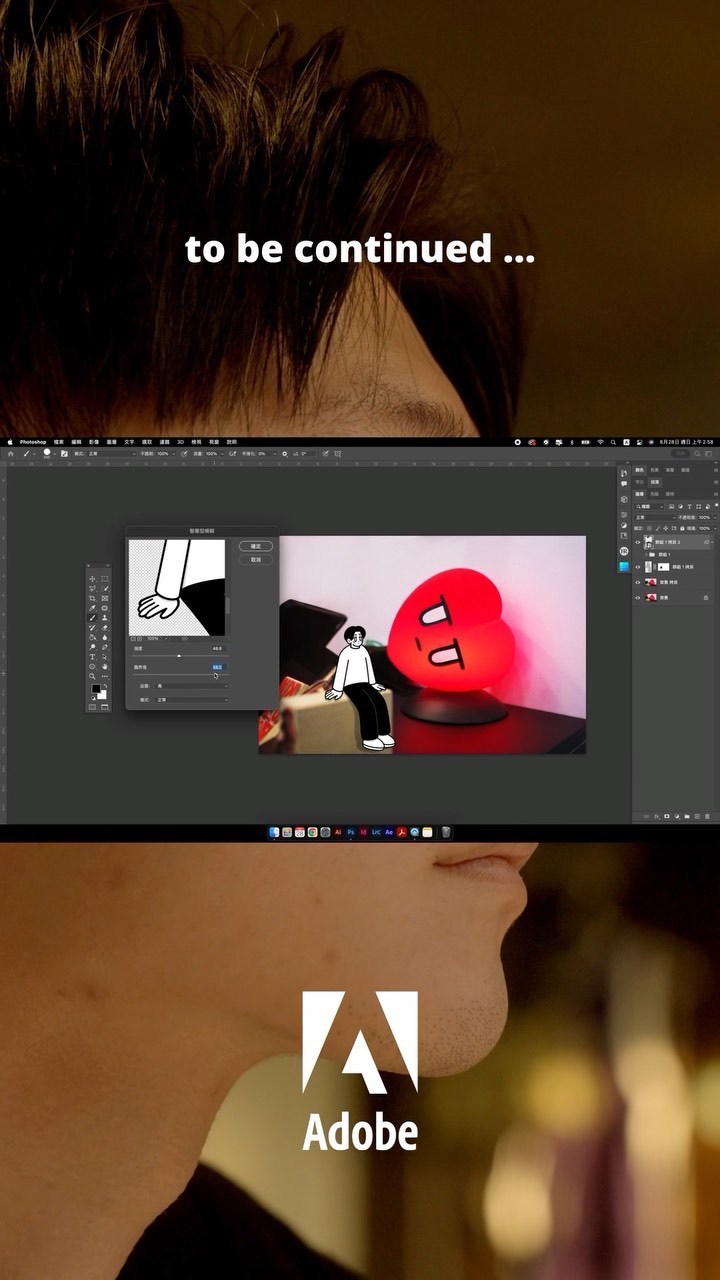Toggle visibility of the top layer
720x1280 pixels.
pos(638,541)
